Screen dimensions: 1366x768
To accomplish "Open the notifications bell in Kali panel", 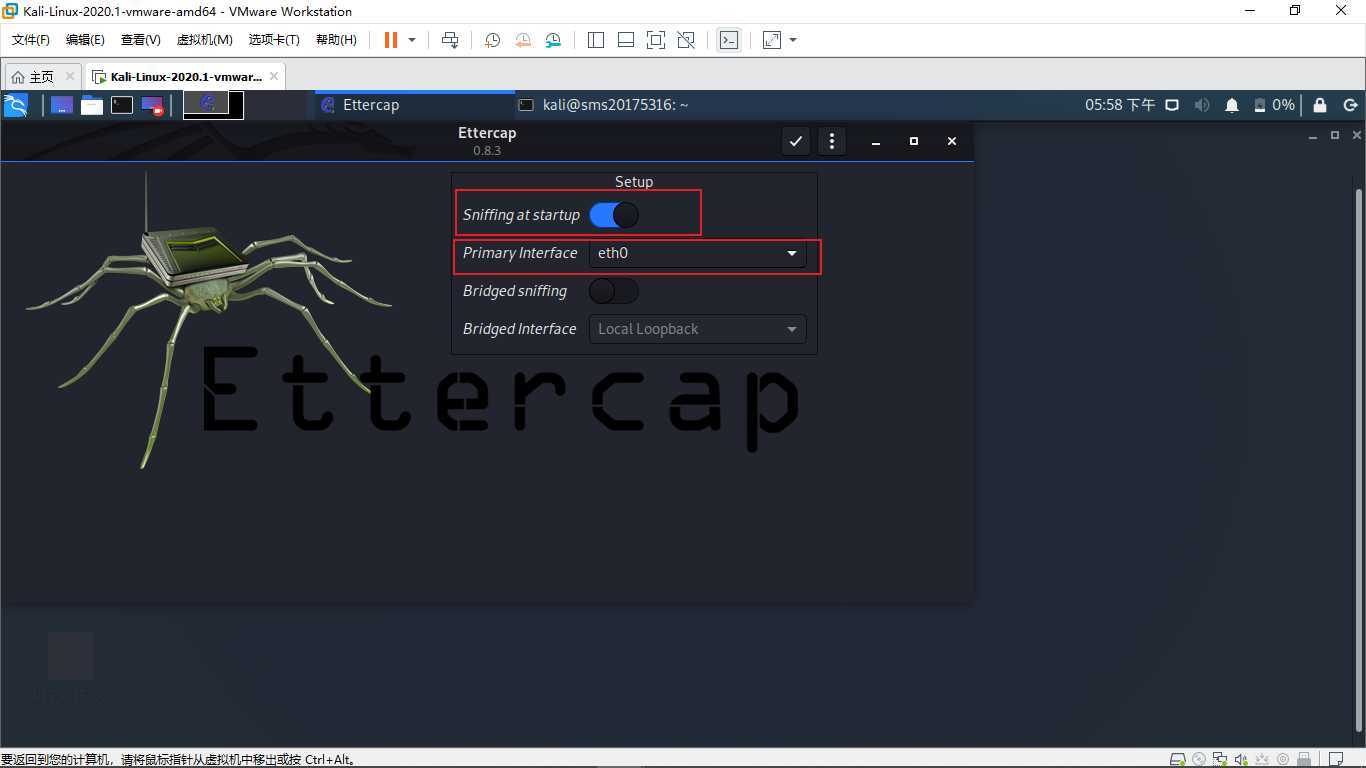I will pos(1232,105).
